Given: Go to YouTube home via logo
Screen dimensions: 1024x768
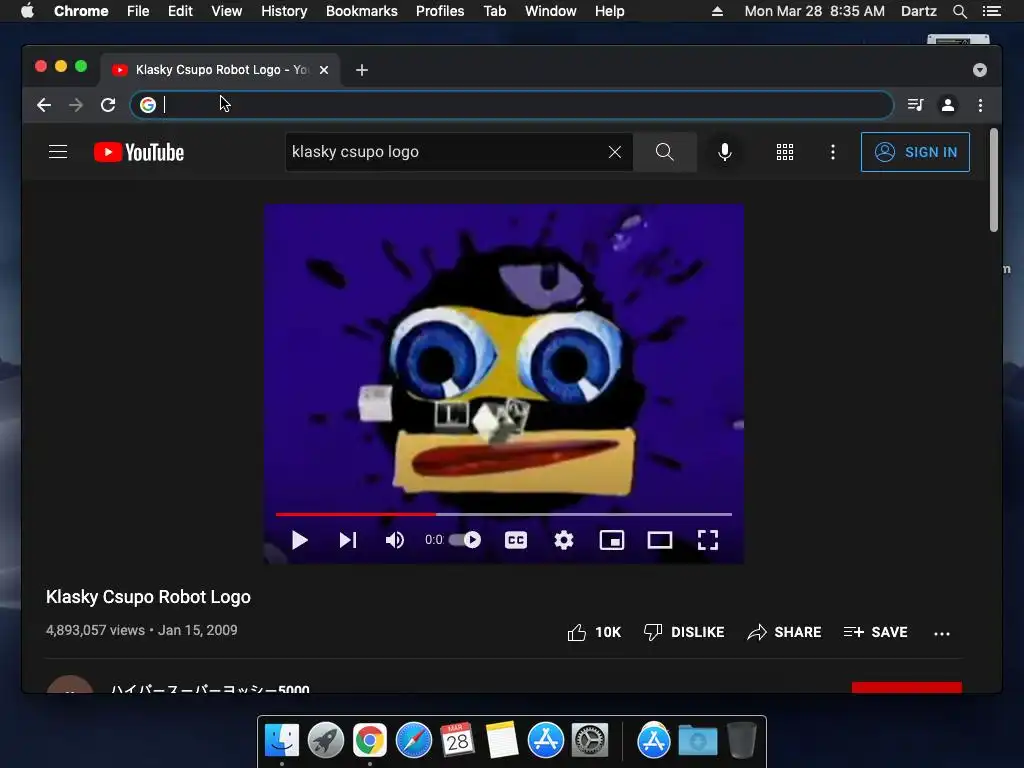Looking at the screenshot, I should pos(139,152).
